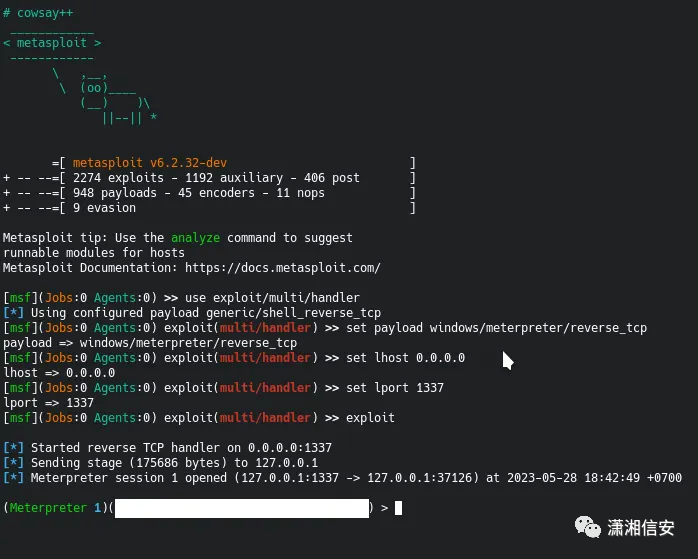Click '406 post' count in banner

332,178
